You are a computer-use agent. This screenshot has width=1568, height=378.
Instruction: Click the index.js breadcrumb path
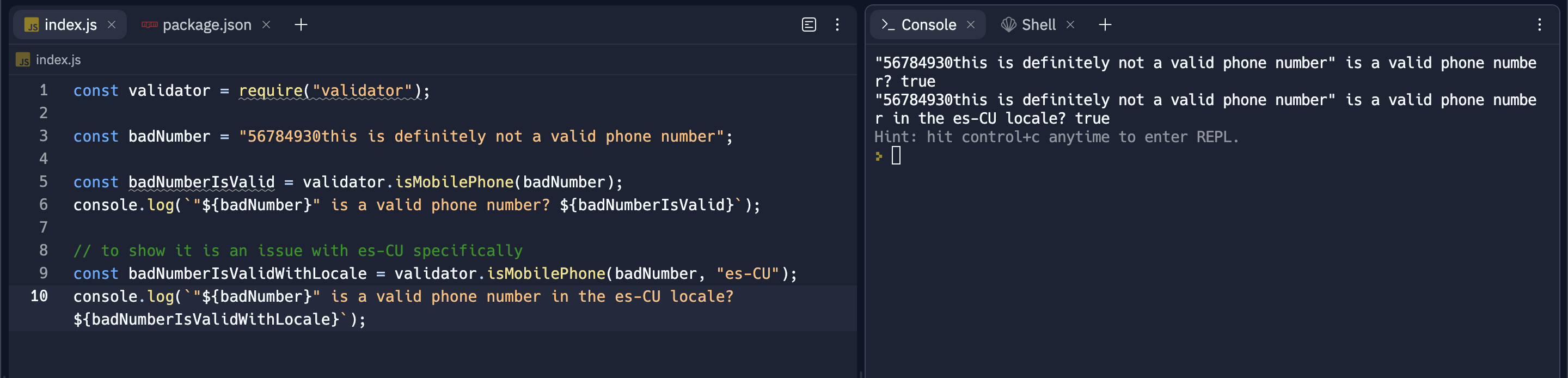pos(58,60)
